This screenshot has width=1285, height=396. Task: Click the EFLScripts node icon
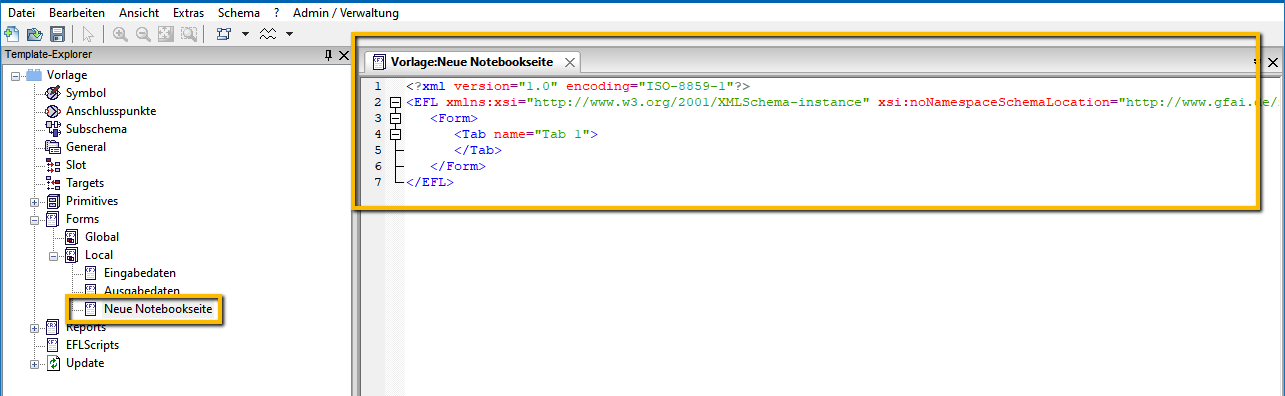pos(54,345)
